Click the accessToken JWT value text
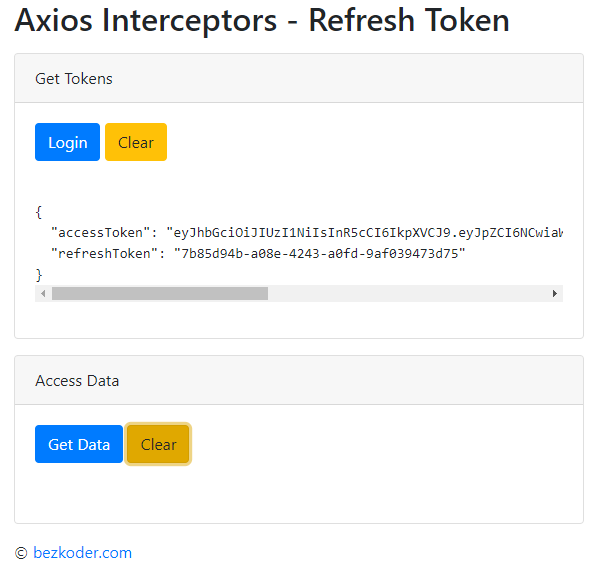The height and width of the screenshot is (570, 600). tap(364, 233)
